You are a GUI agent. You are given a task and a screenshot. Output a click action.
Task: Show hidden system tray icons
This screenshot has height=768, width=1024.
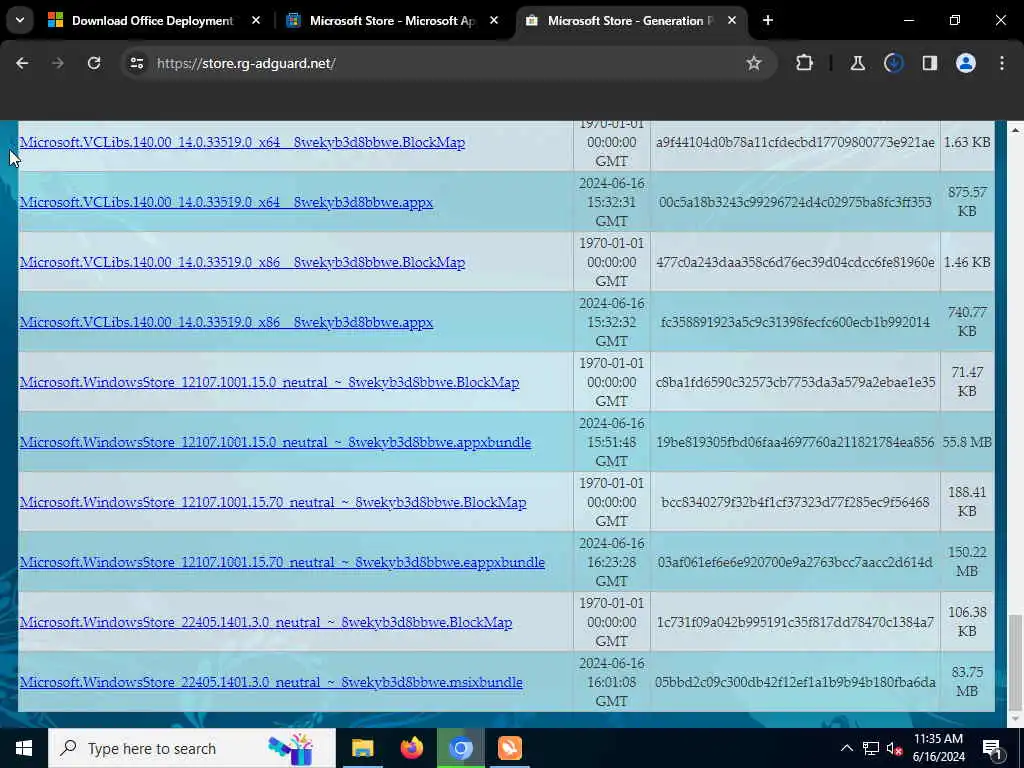tap(846, 748)
